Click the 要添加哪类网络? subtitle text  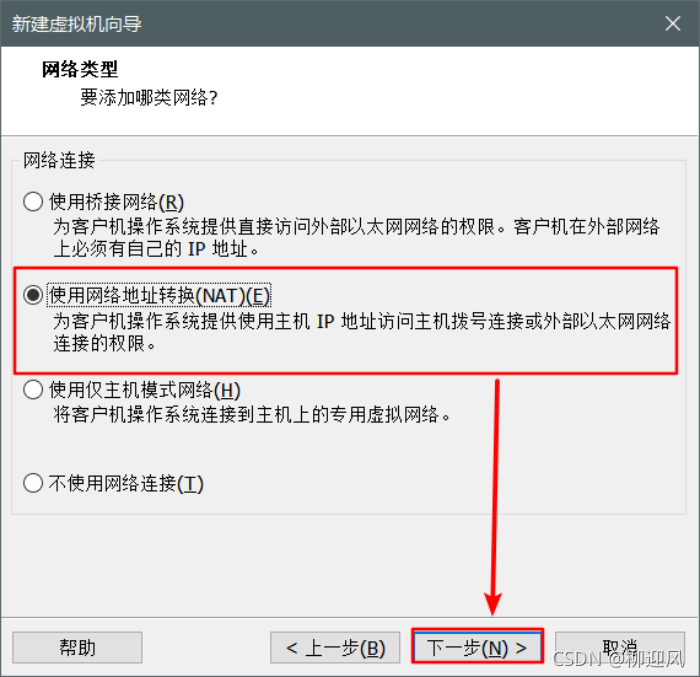coord(149,97)
